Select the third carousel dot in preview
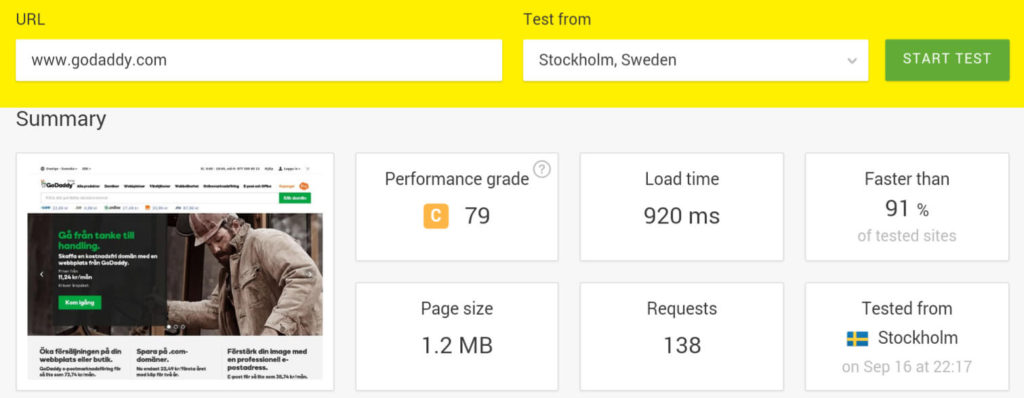Screen dimensions: 1024x398 coord(183,326)
